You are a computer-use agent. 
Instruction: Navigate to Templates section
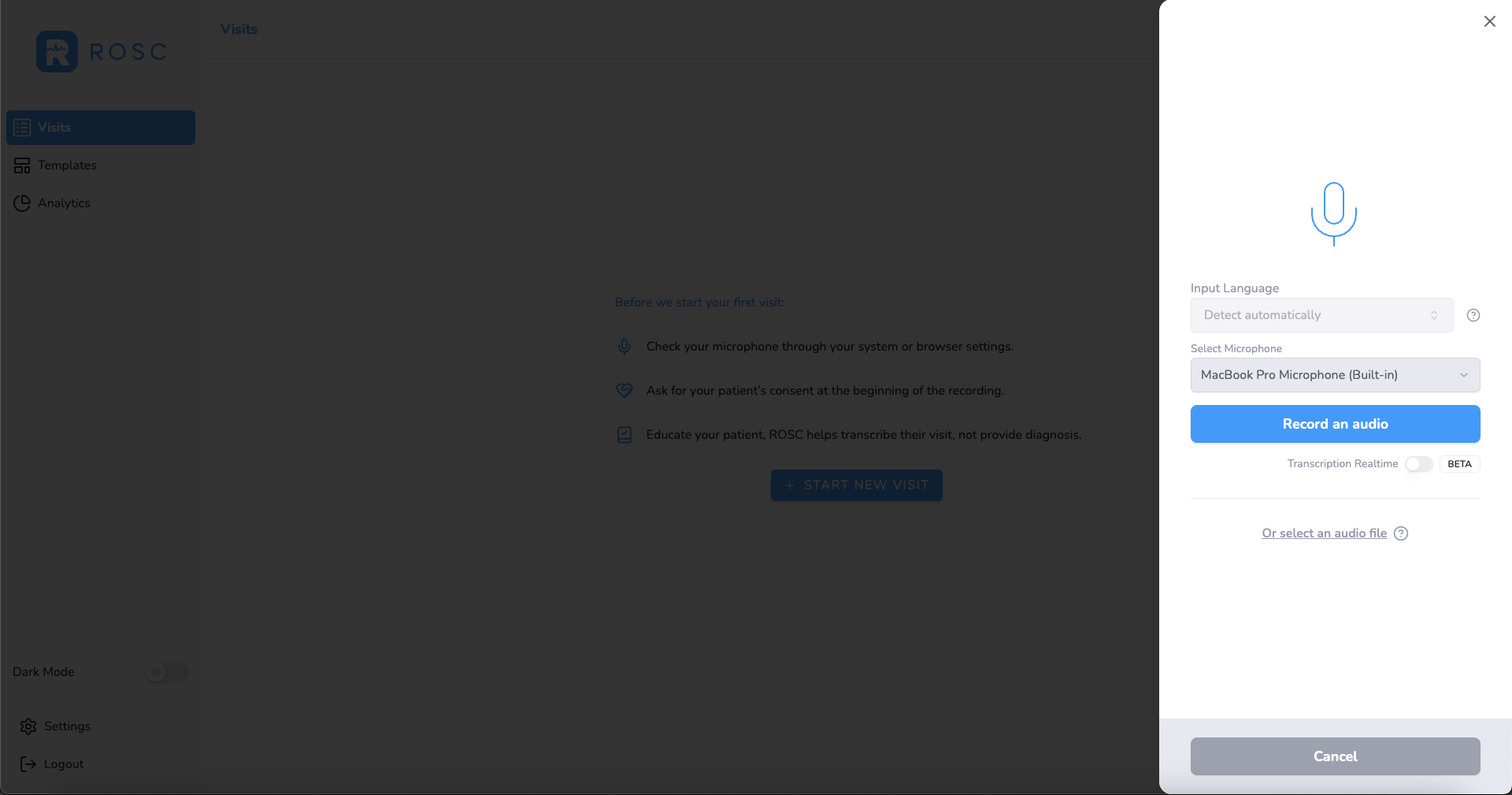[67, 165]
